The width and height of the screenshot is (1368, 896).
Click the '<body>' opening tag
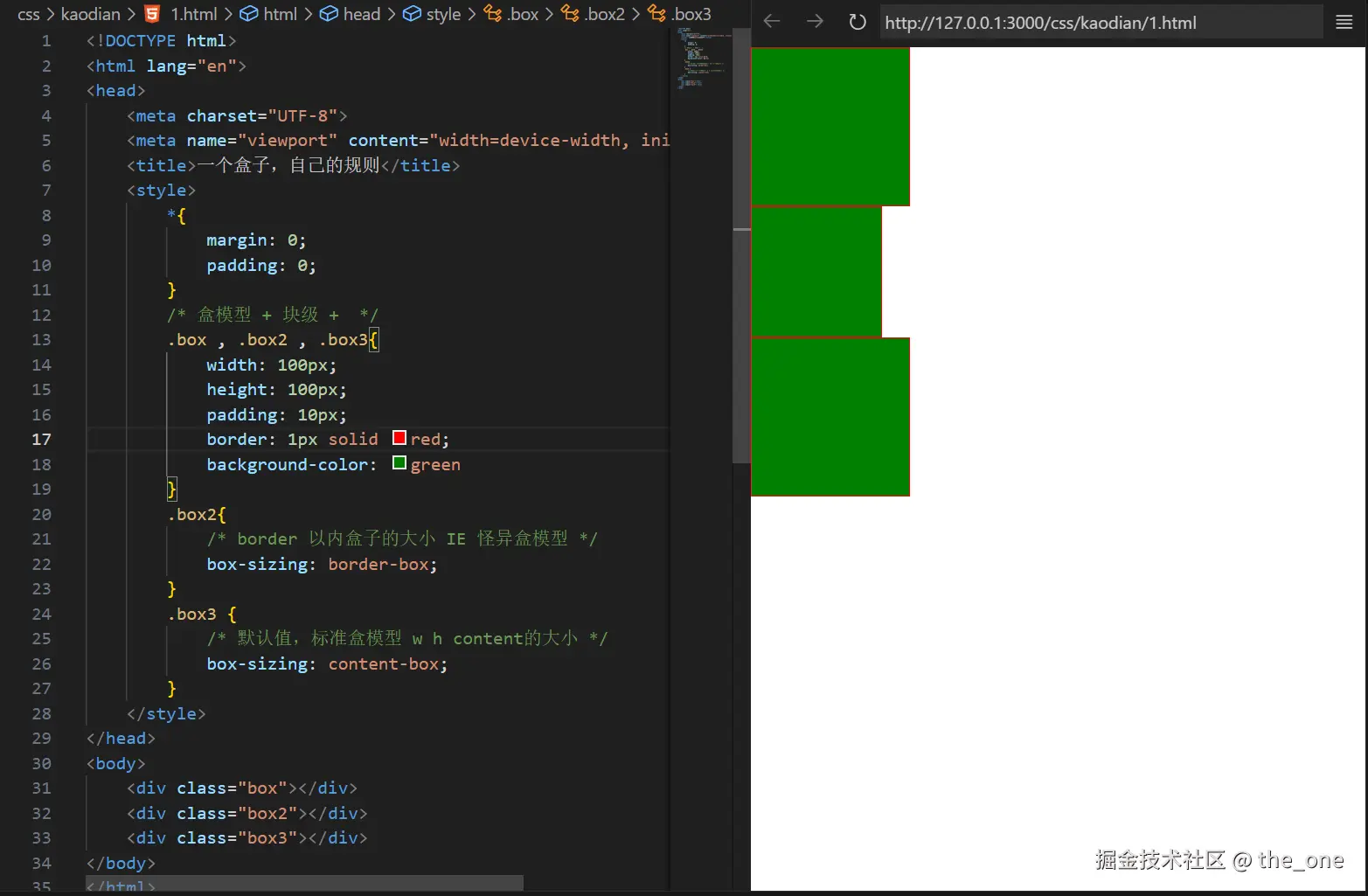tap(115, 763)
